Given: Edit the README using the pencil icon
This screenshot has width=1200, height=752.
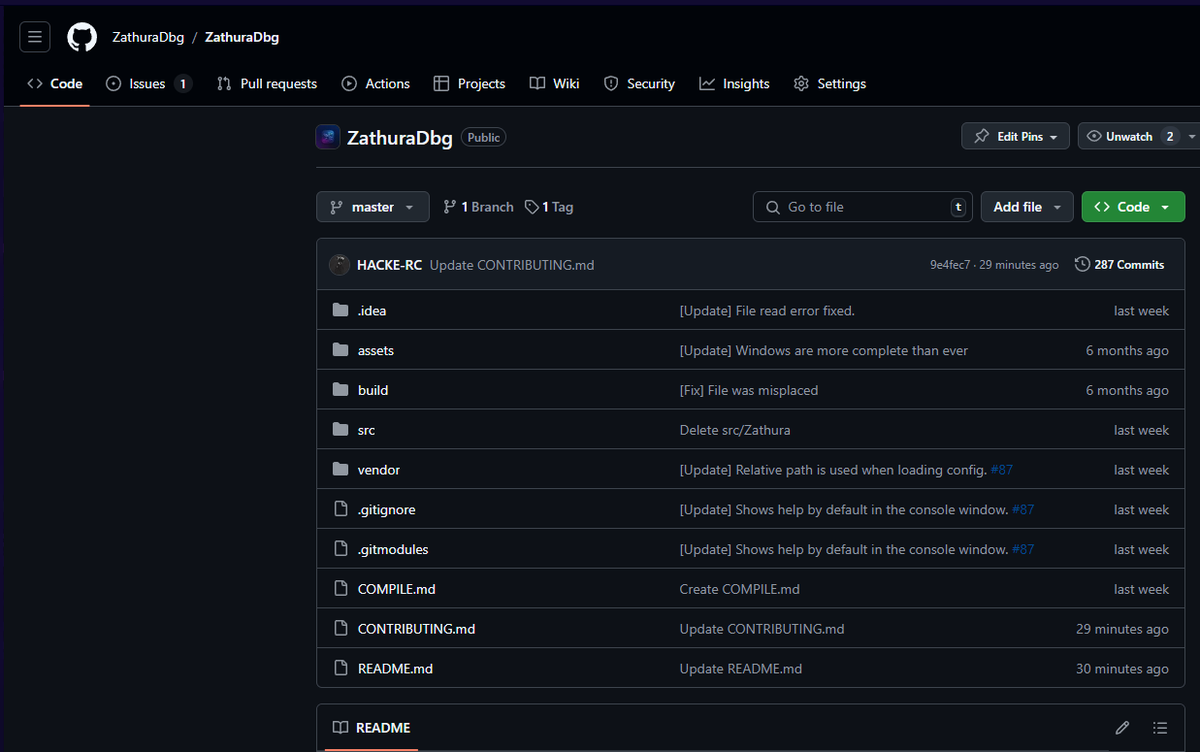Looking at the screenshot, I should tap(1122, 727).
